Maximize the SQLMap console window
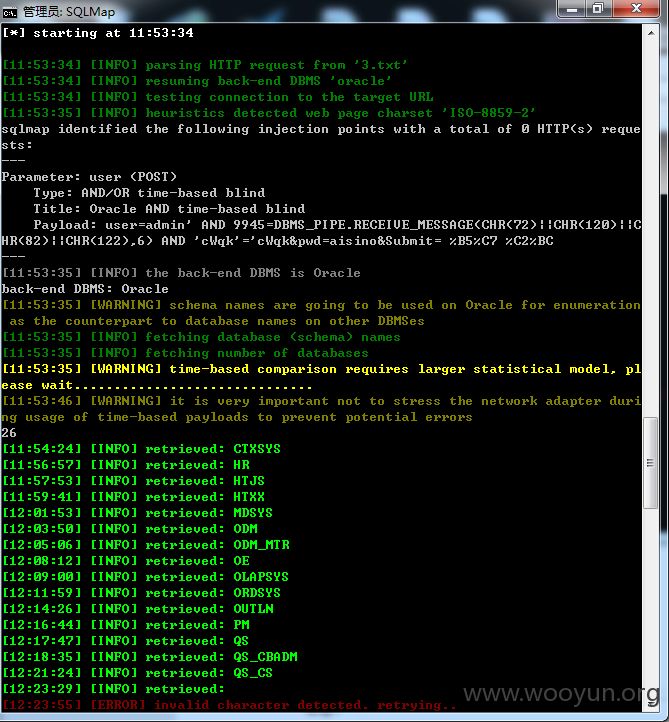Screen dimensions: 669x722 598,9
